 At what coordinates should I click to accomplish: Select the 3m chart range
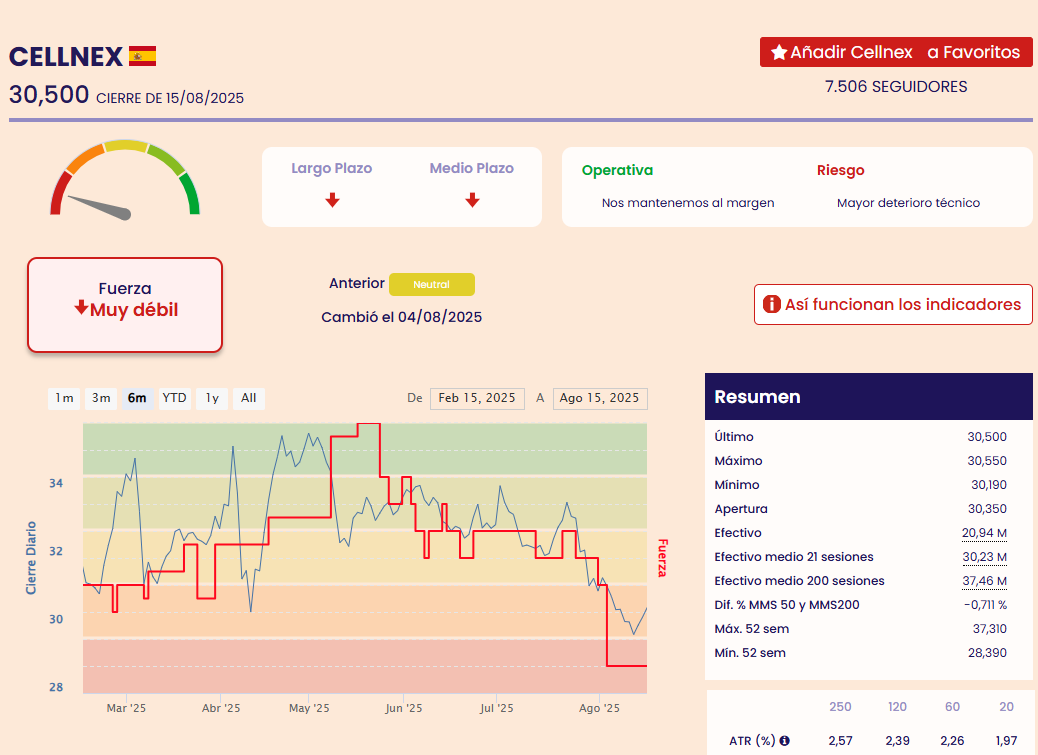click(101, 398)
